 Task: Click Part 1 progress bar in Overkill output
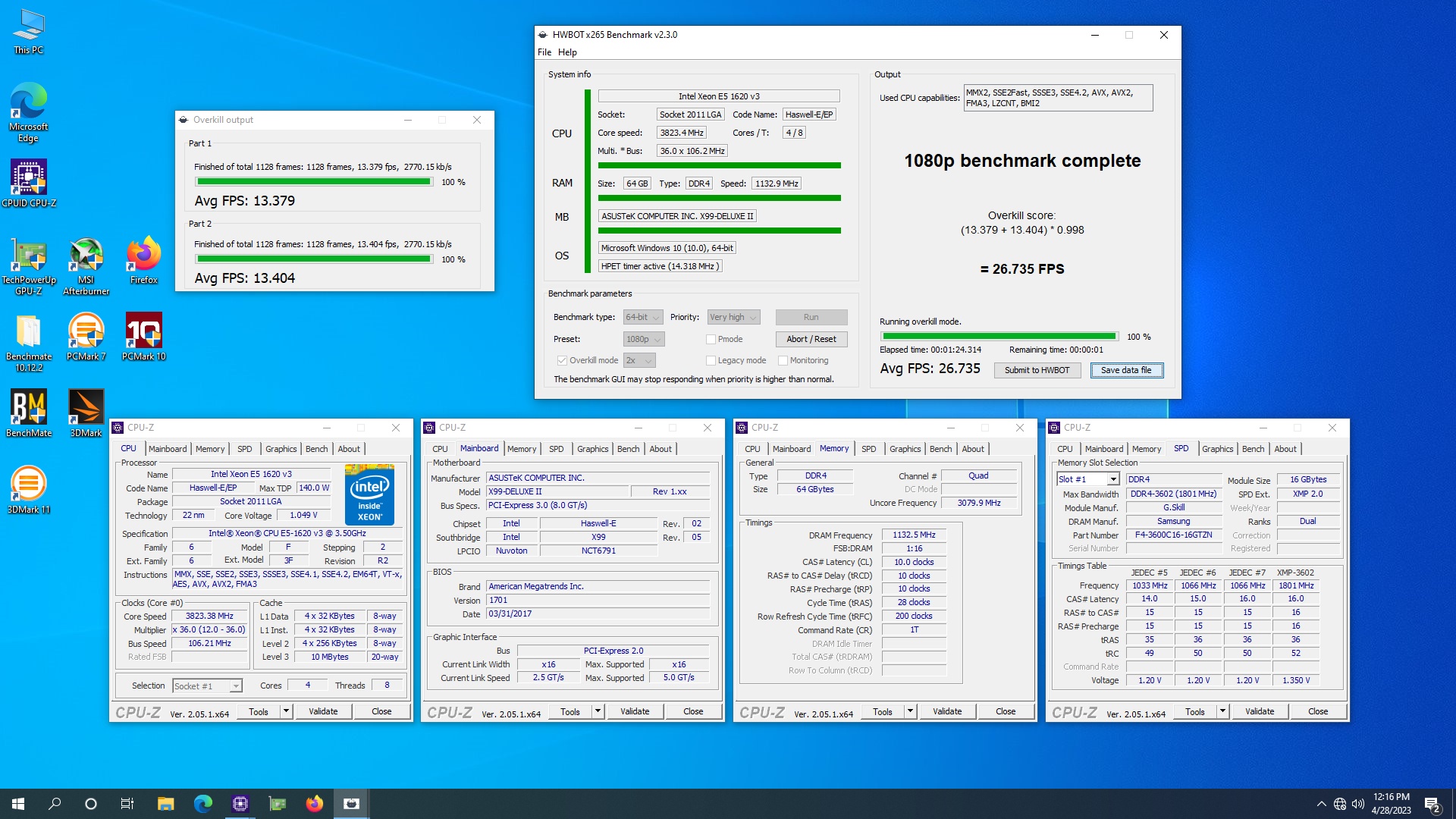[314, 182]
